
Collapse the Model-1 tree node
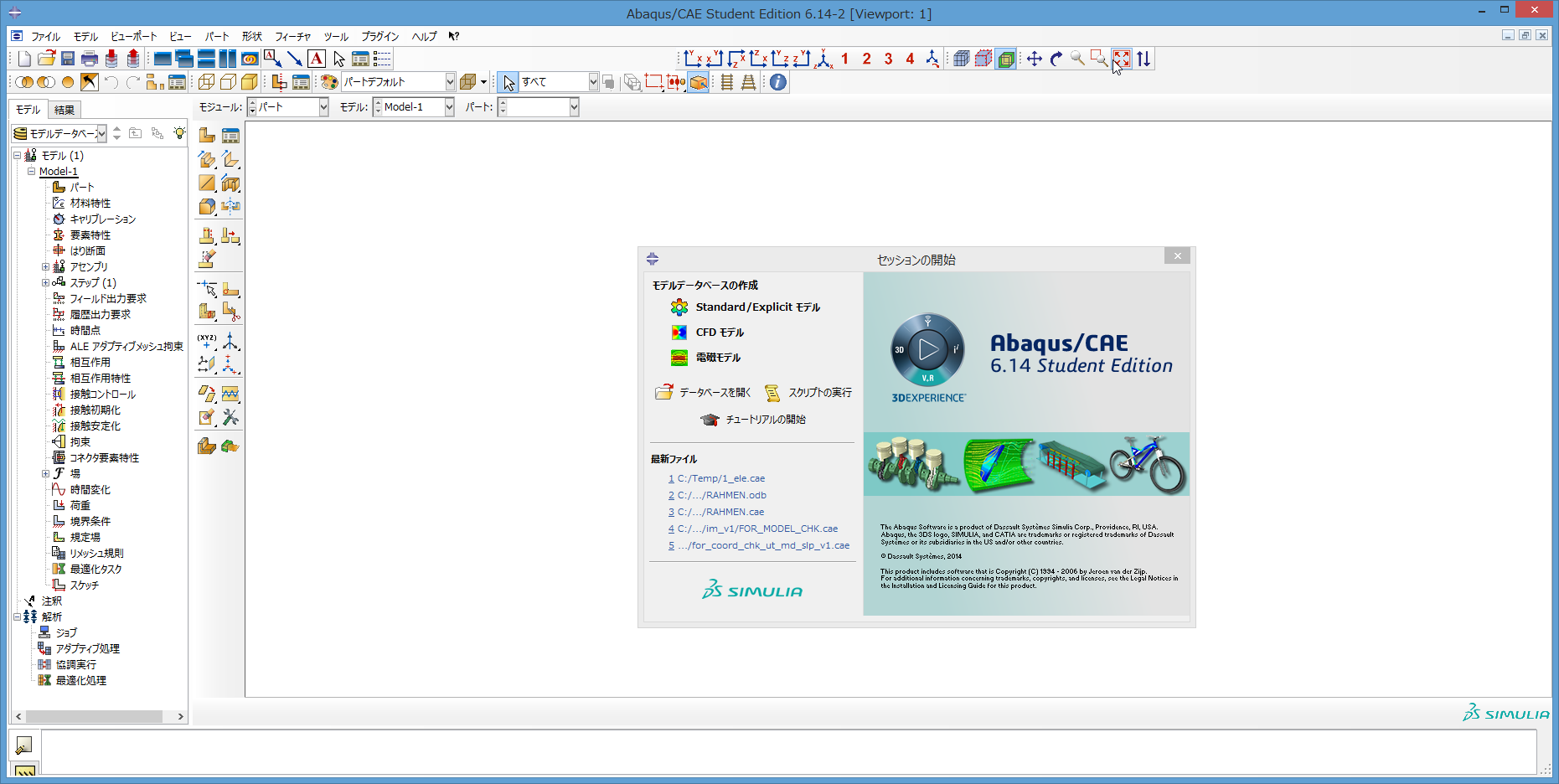32,172
